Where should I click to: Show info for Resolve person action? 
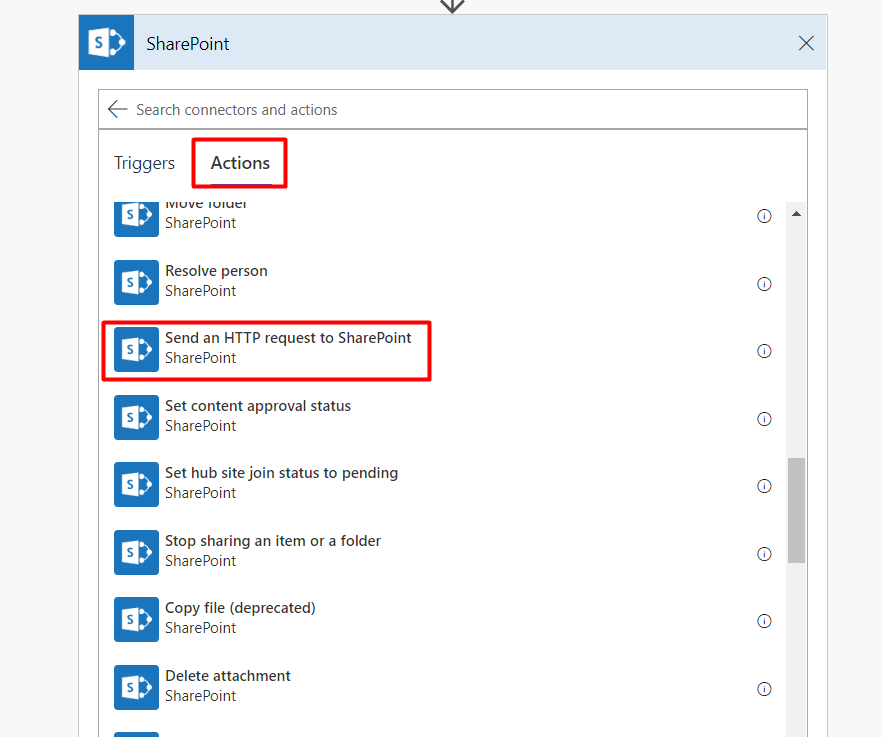click(x=764, y=284)
